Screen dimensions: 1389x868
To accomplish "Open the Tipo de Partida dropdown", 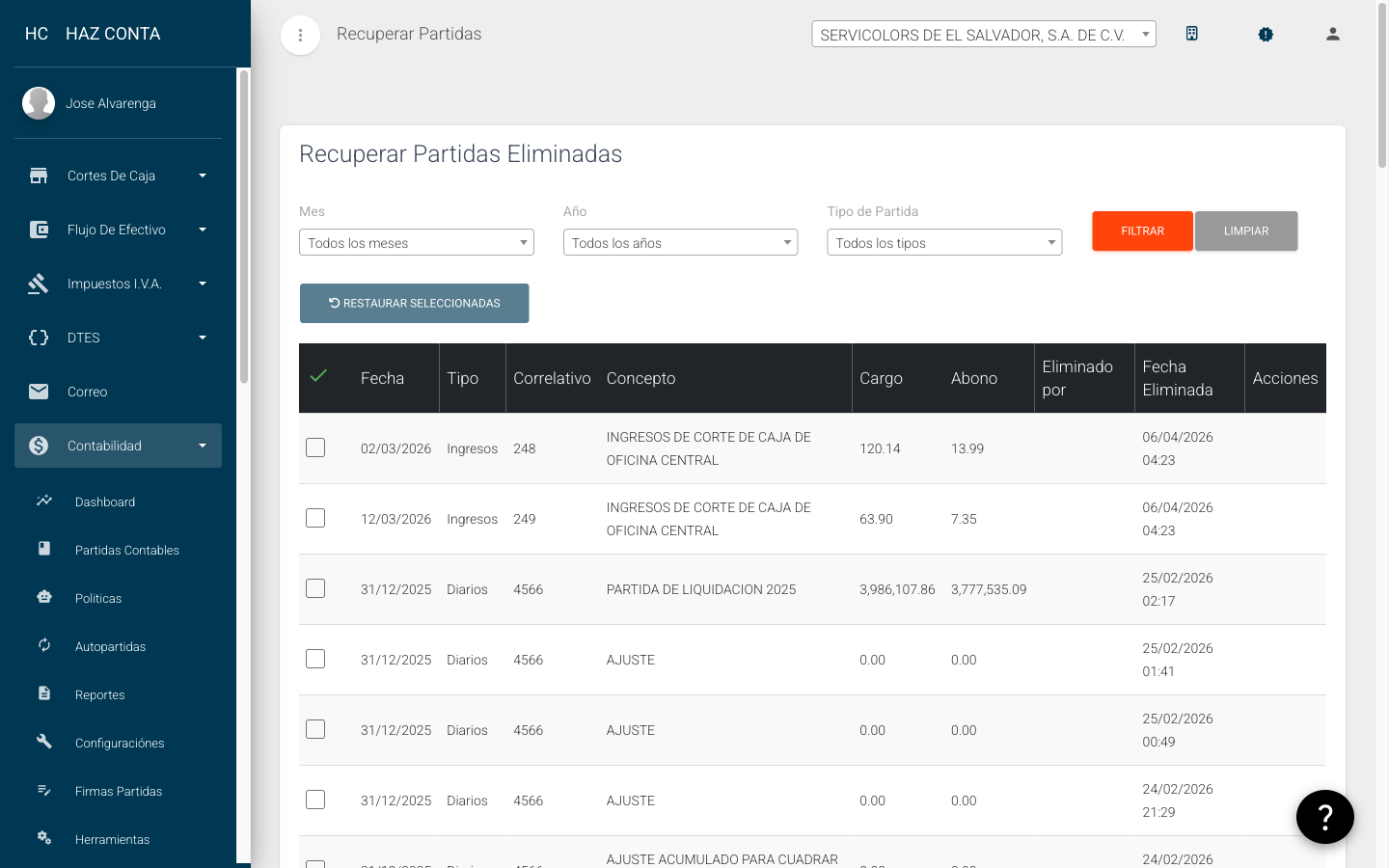I will point(944,242).
